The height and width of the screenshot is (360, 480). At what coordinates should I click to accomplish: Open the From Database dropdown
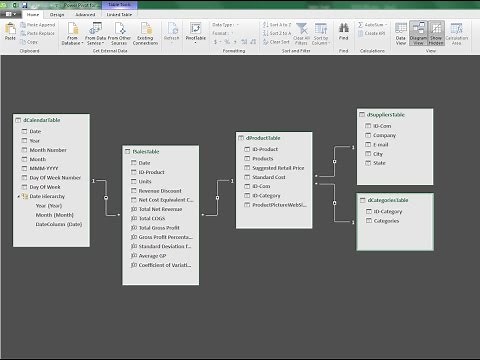(72, 33)
